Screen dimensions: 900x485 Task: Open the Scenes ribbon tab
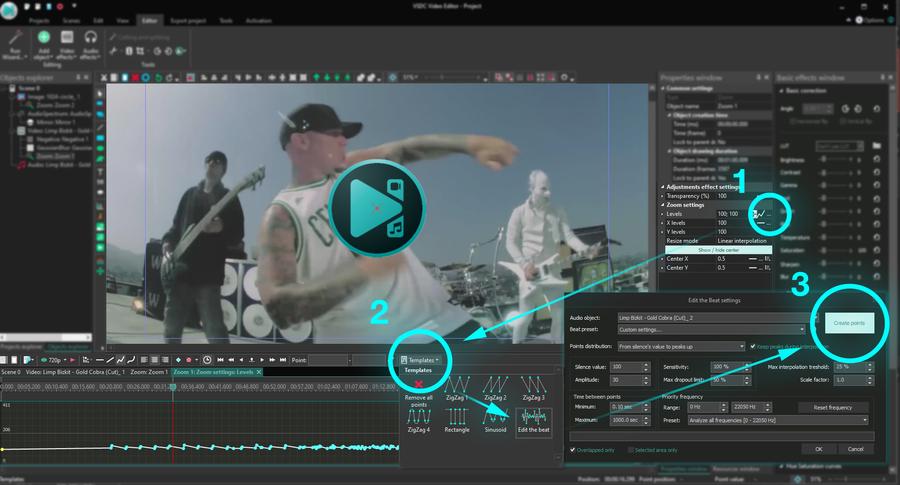click(71, 21)
